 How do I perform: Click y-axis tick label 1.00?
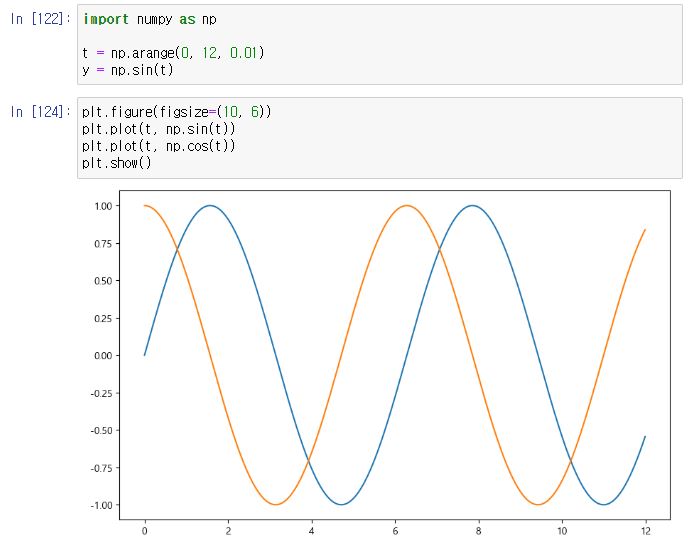[103, 206]
